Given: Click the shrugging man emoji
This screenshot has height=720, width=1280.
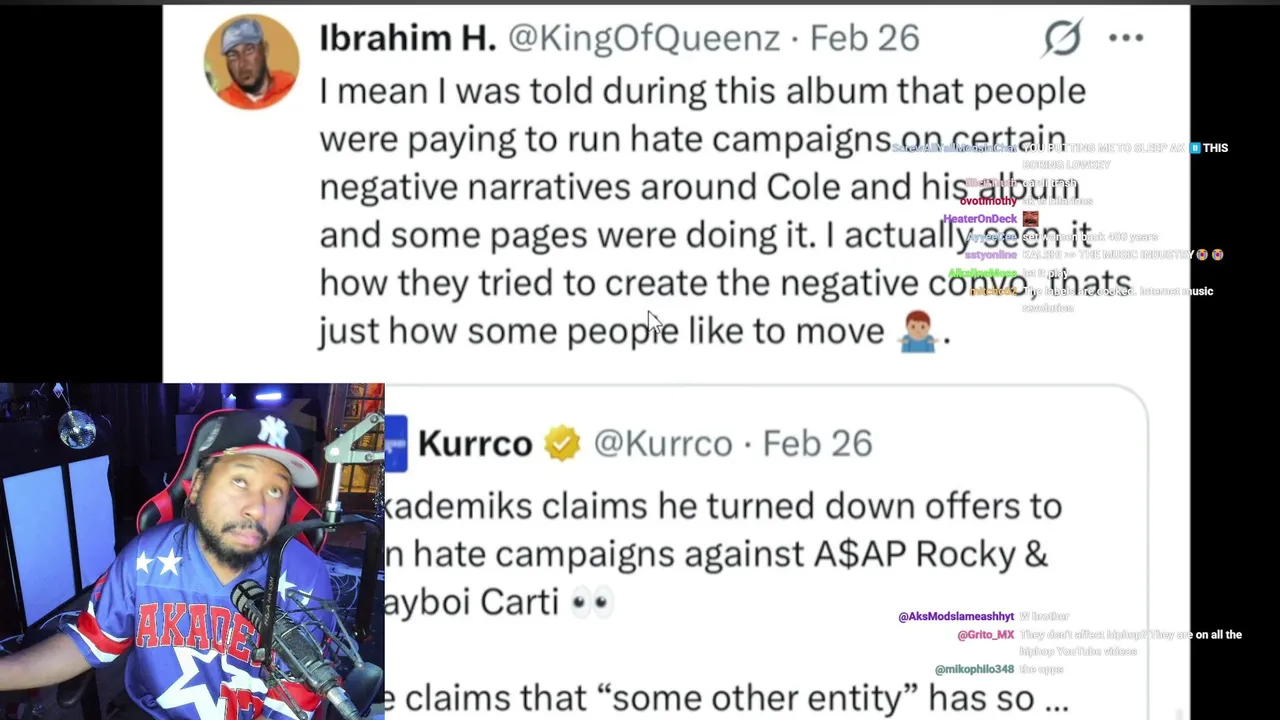Looking at the screenshot, I should point(917,330).
